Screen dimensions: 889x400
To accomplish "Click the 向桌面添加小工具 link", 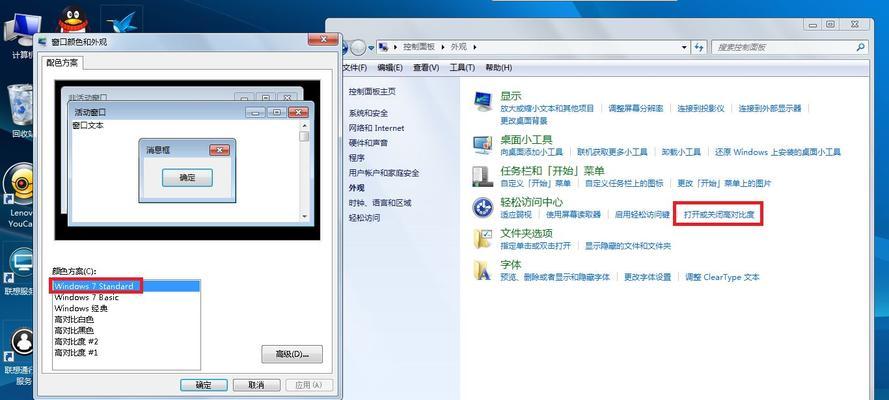I will (532, 152).
